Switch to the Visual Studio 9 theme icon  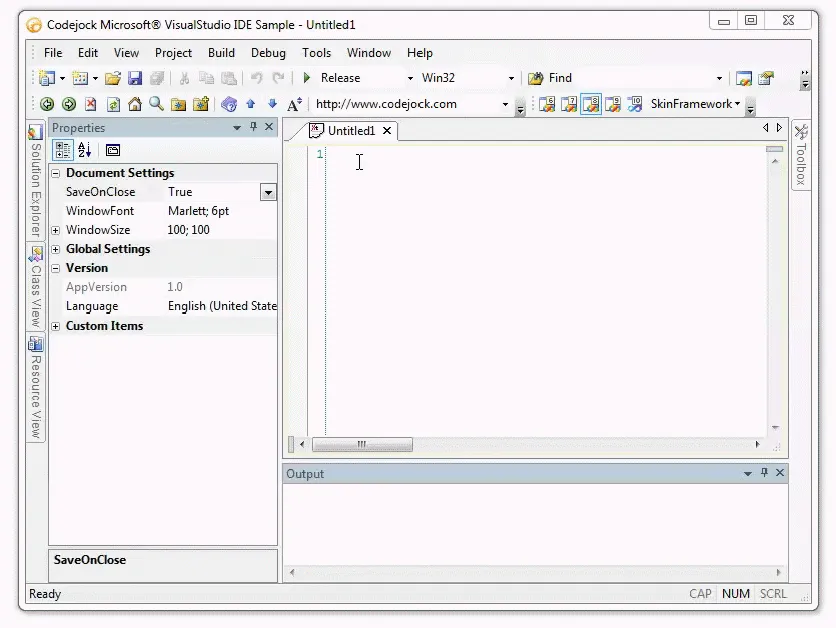[613, 104]
